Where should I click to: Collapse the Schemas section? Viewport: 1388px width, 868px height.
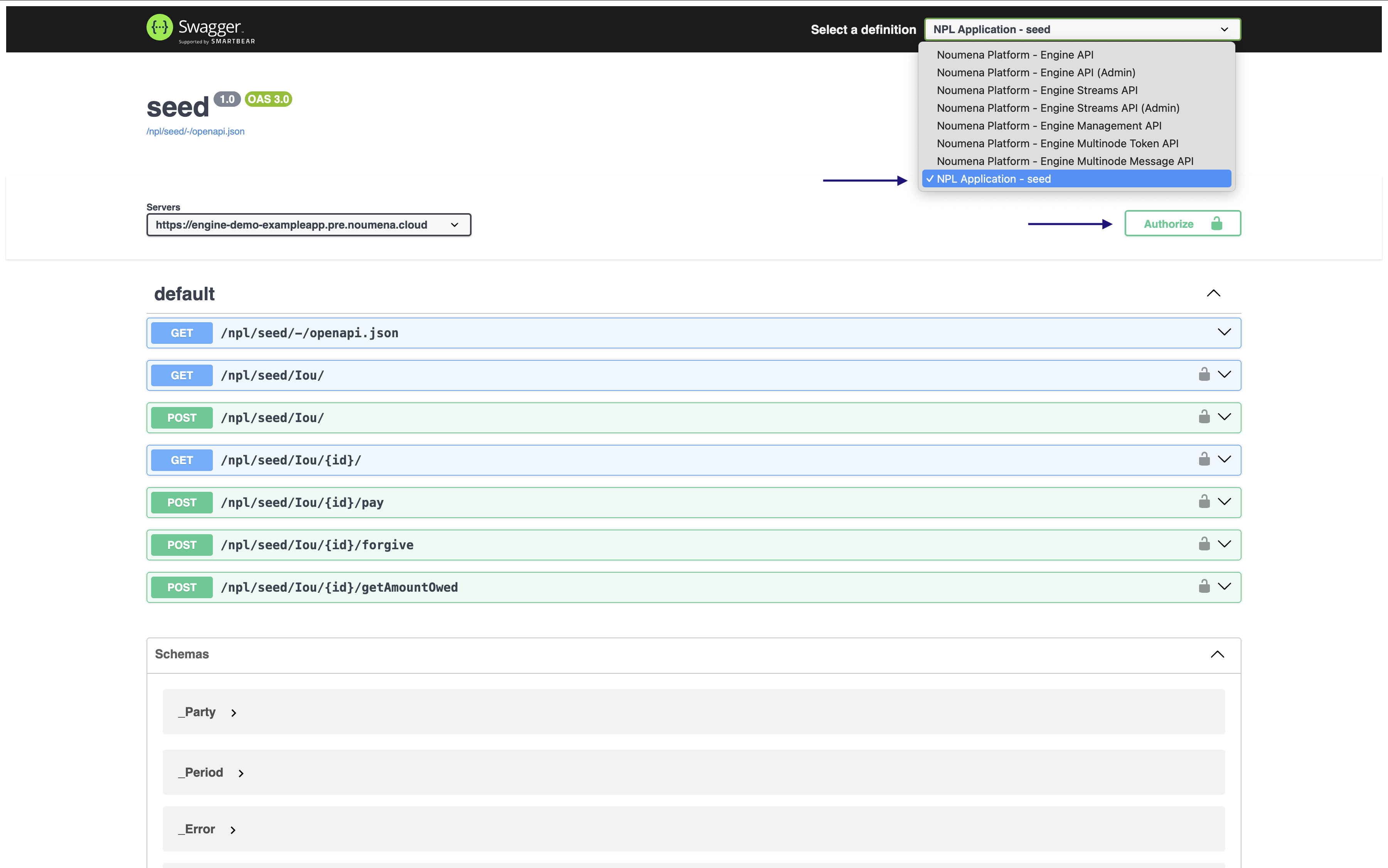coord(1217,654)
